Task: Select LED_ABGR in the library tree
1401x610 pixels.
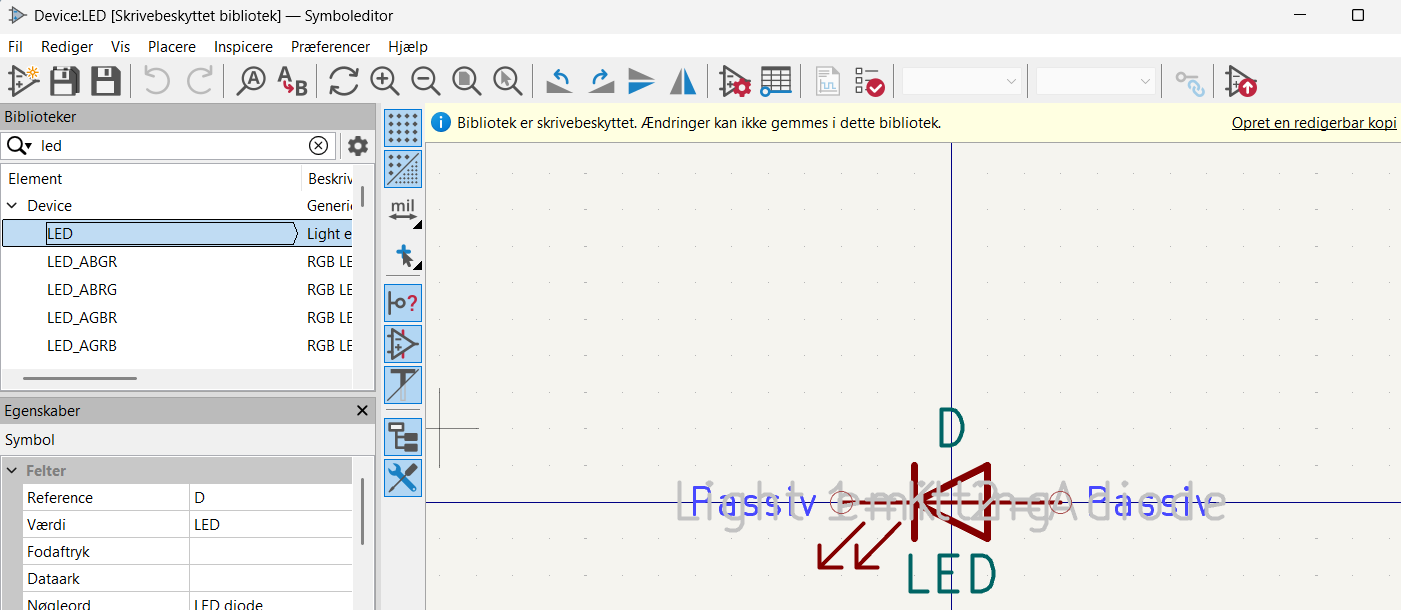Action: (82, 262)
